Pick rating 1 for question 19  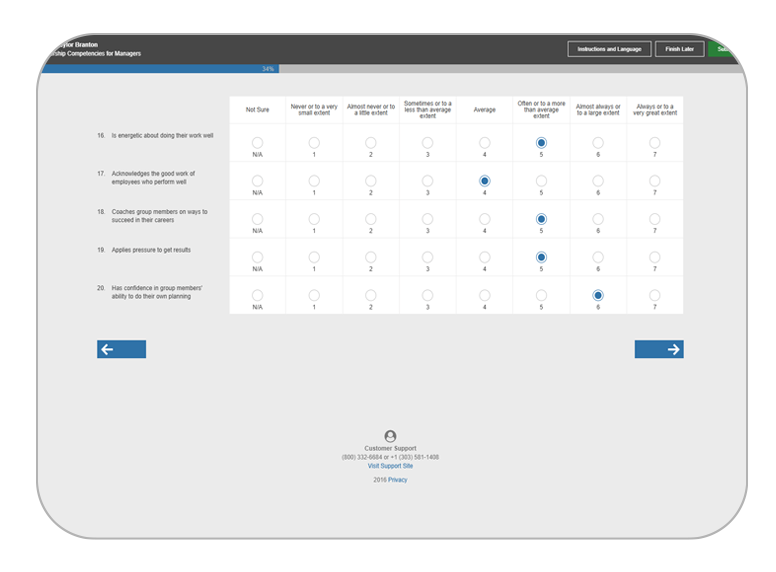314,257
